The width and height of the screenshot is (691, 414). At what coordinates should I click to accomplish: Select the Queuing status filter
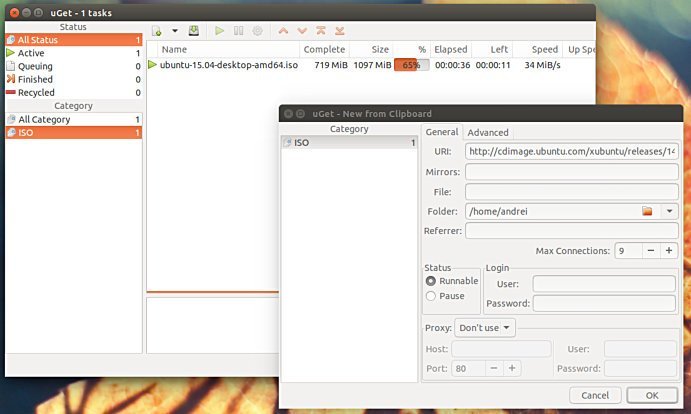(x=74, y=66)
